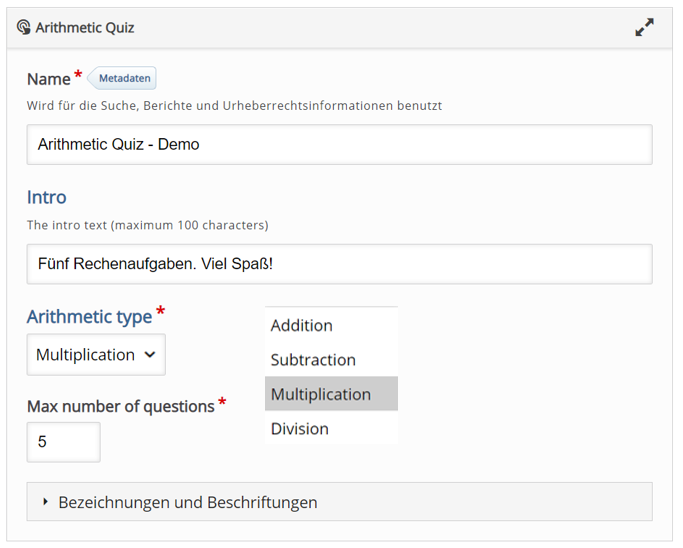Click the red asterisk next to Name
683x548 pixels.
pyautogui.click(x=78, y=76)
